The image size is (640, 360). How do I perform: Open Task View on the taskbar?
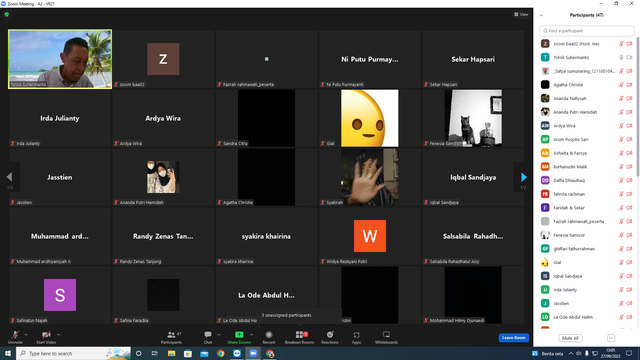pos(155,353)
